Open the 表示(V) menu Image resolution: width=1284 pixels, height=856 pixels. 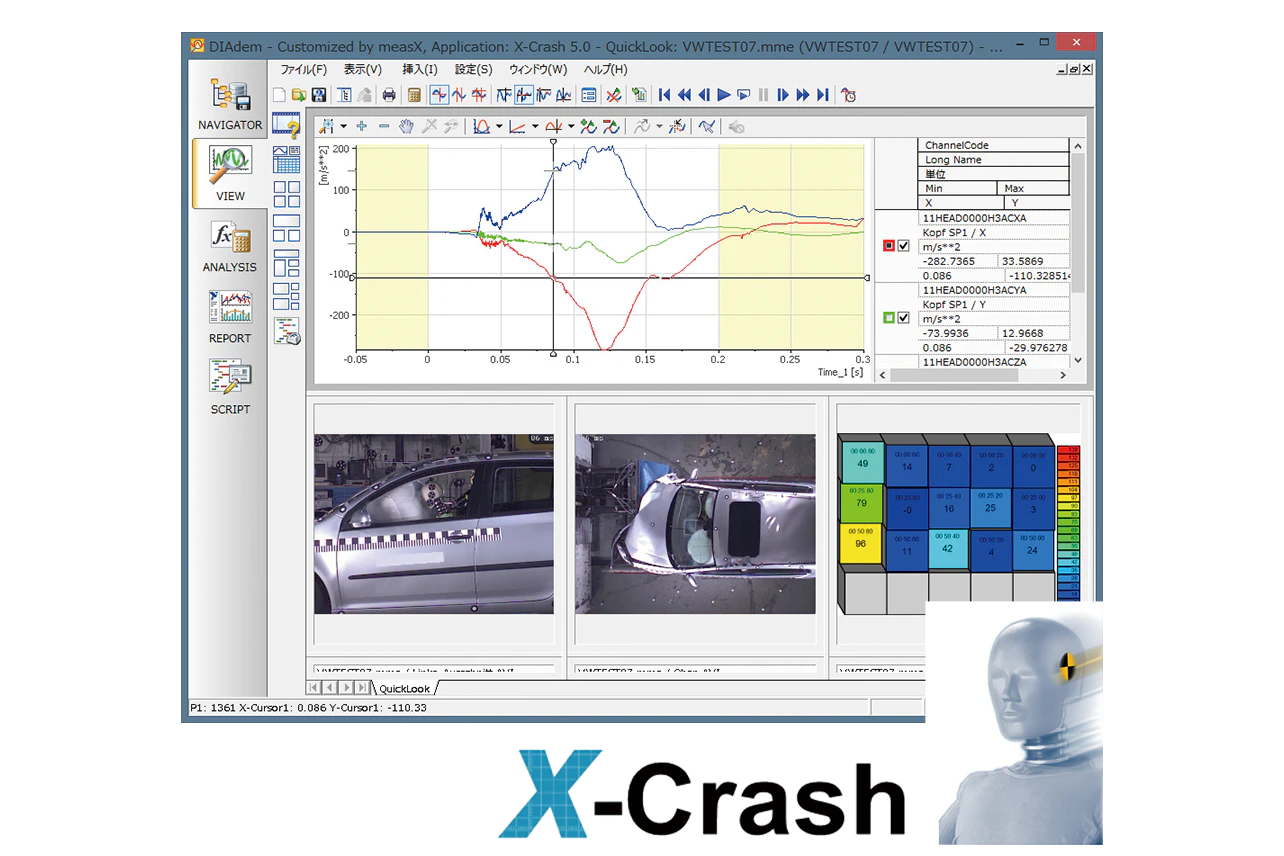363,70
